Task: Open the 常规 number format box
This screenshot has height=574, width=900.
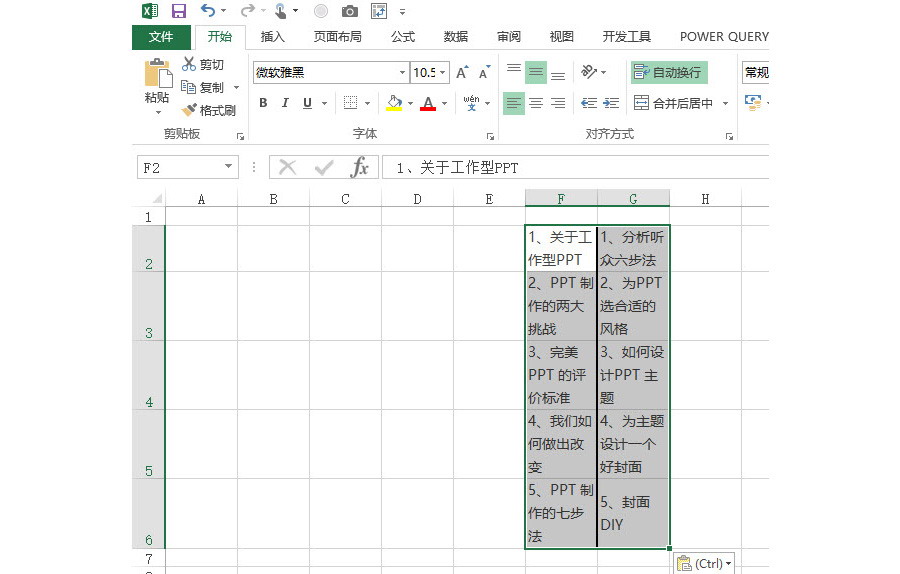Action: coord(755,72)
